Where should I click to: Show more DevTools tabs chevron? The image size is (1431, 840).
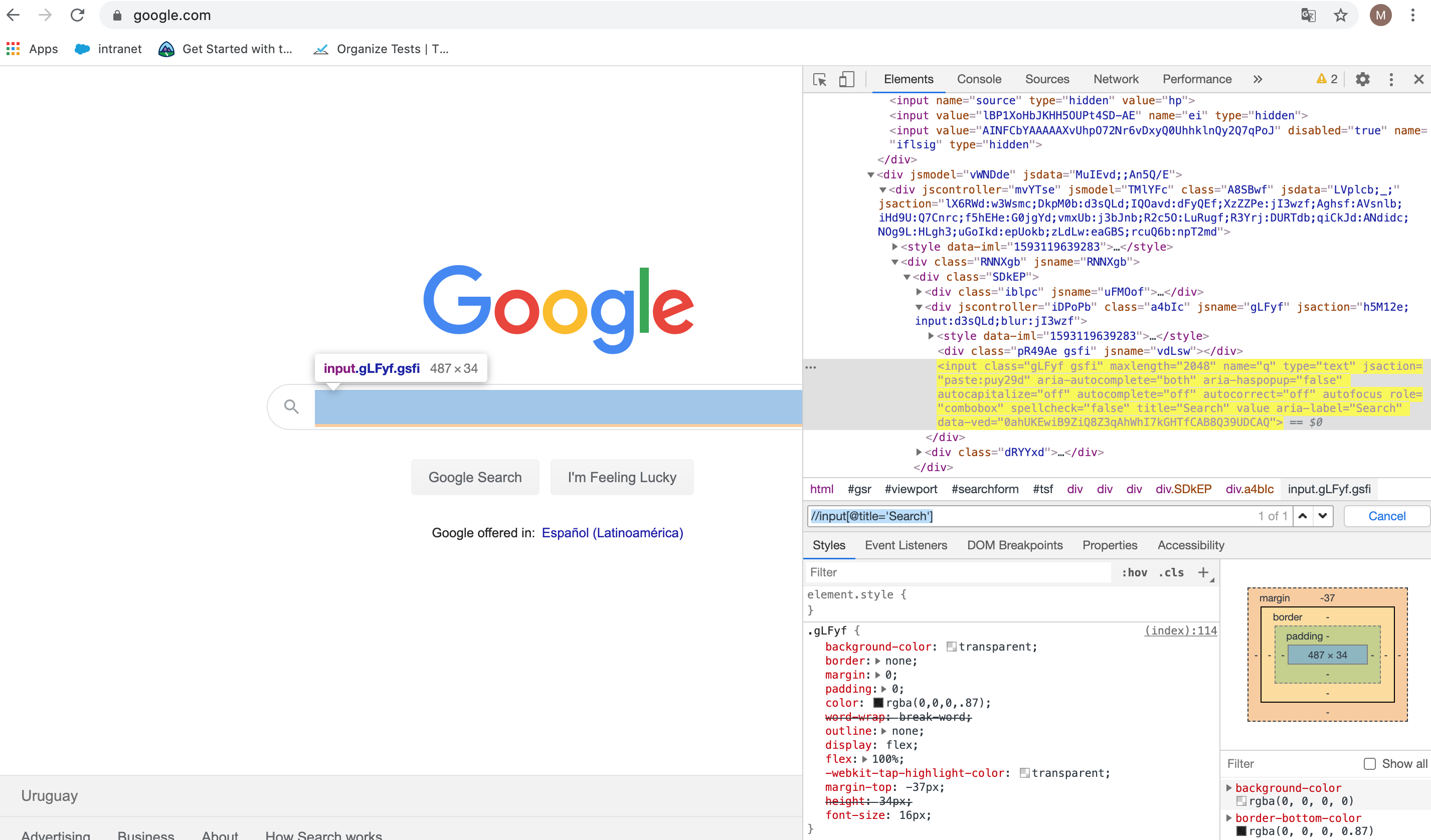pos(1258,80)
